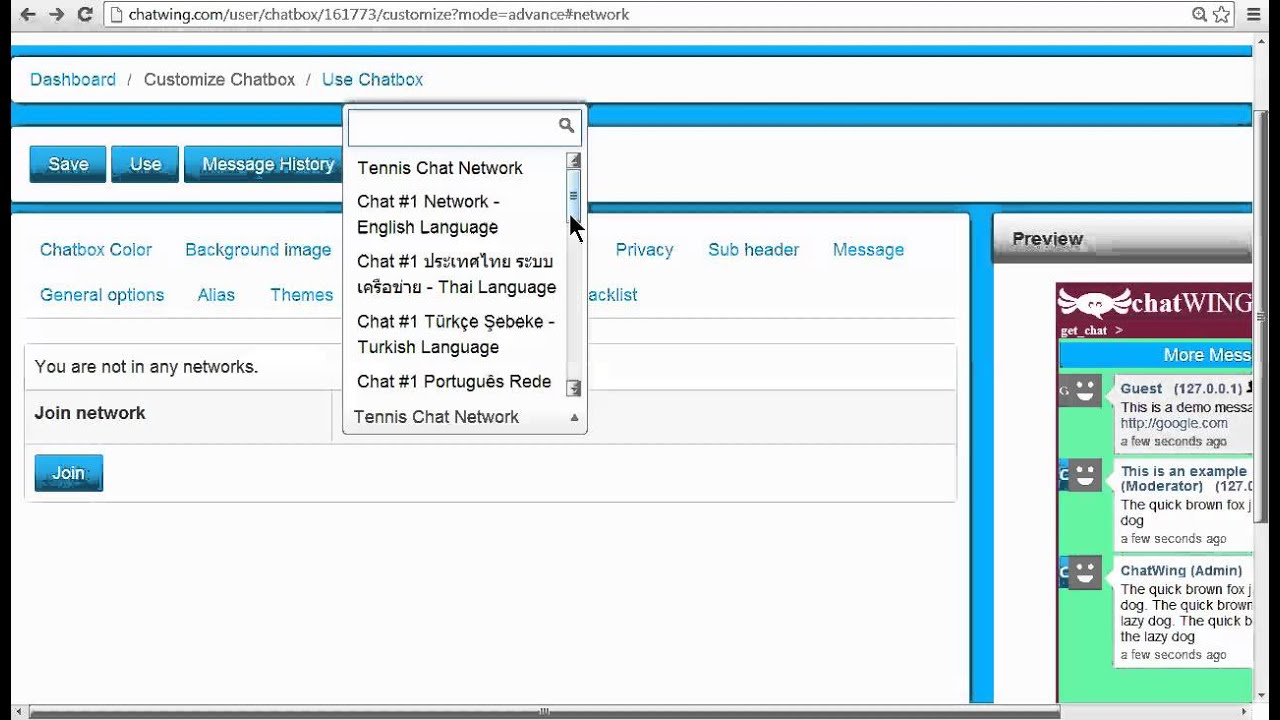The image size is (1280, 720).
Task: Click the browser forward arrow
Action: click(57, 14)
